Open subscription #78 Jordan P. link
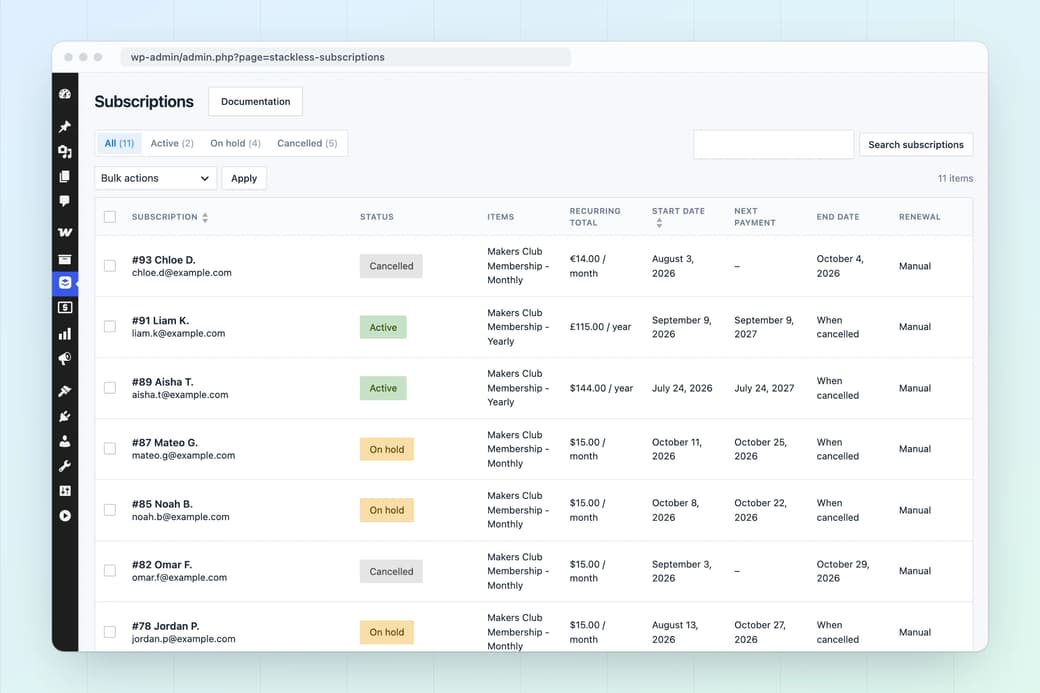The height and width of the screenshot is (693, 1040). [165, 626]
